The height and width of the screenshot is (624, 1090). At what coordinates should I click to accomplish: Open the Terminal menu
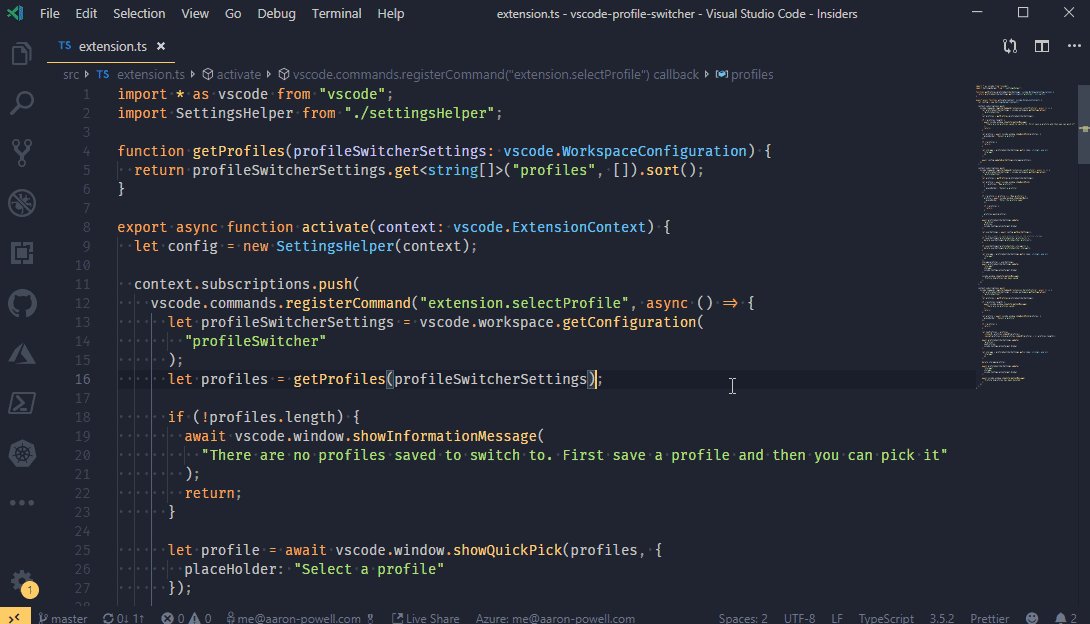click(x=336, y=13)
